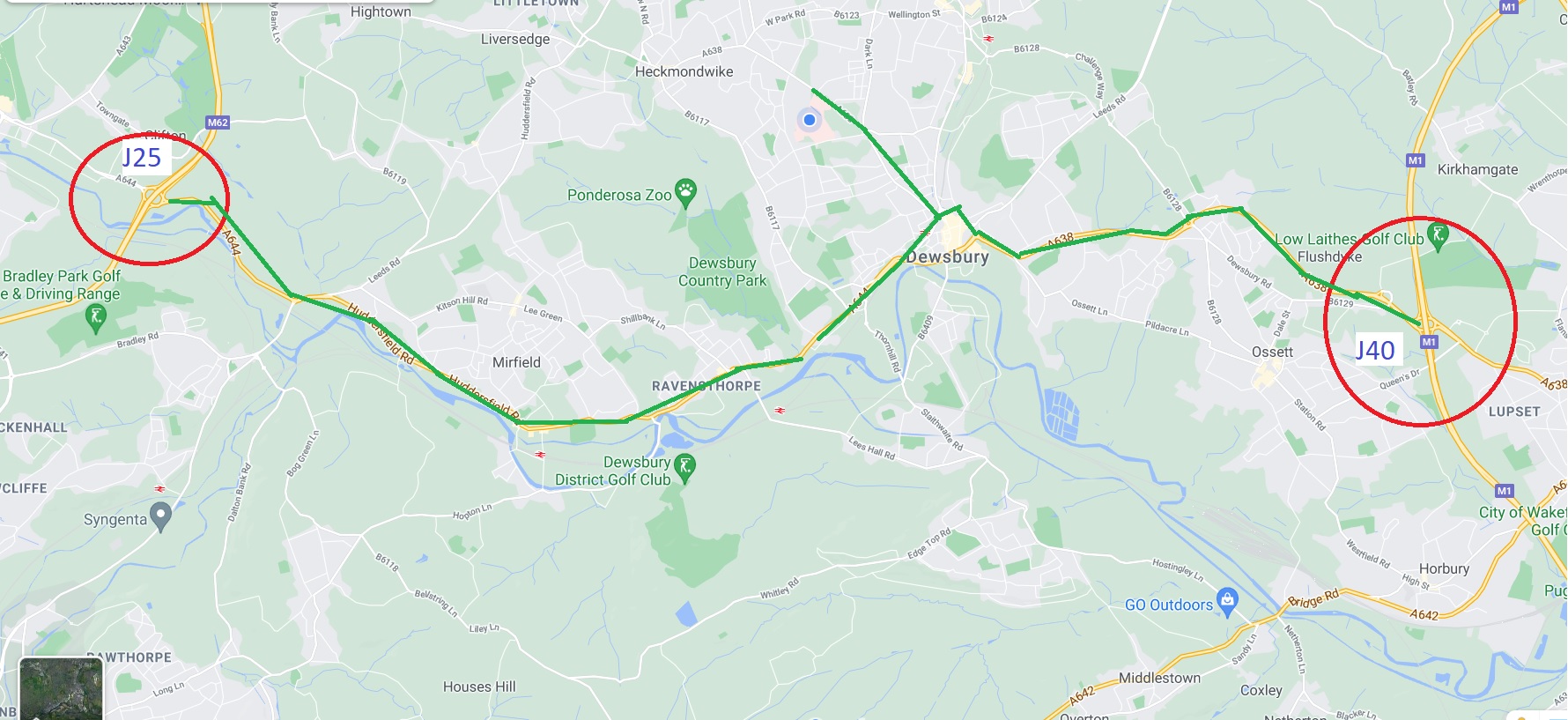This screenshot has height=720, width=1568.
Task: Click the Dewsbury town label
Action: [x=948, y=257]
